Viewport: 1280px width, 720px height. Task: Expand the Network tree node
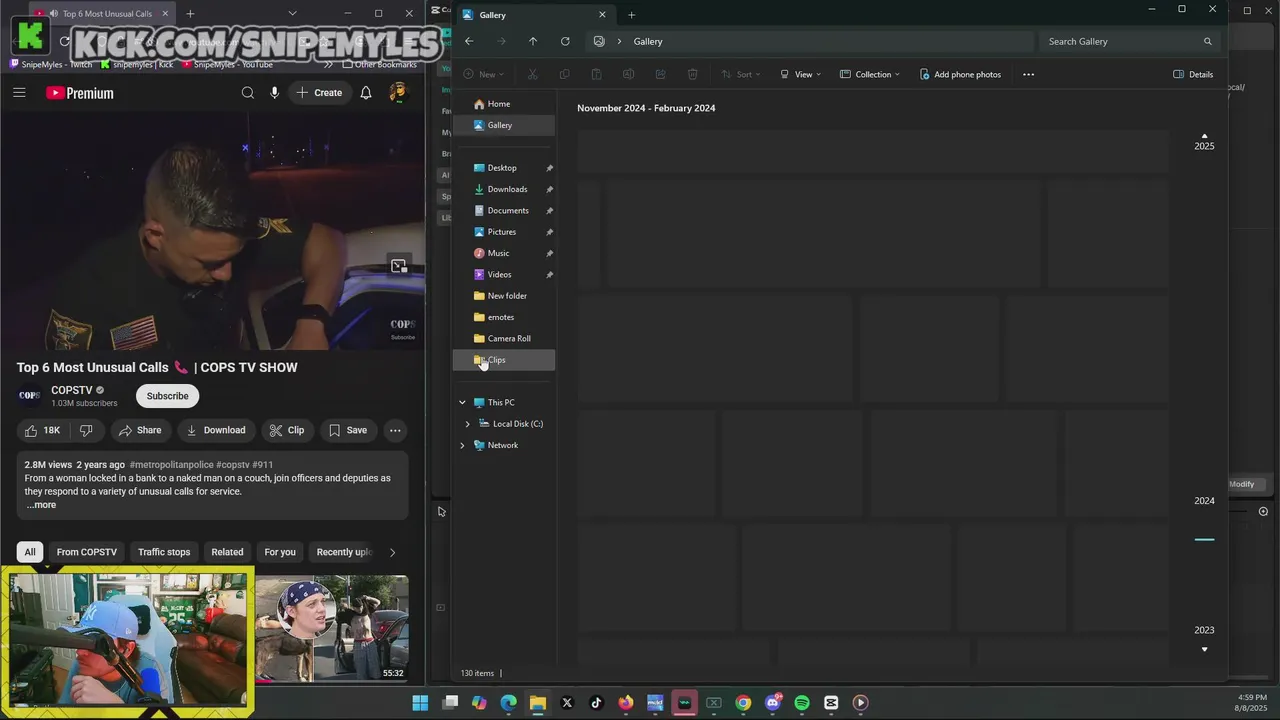(462, 445)
